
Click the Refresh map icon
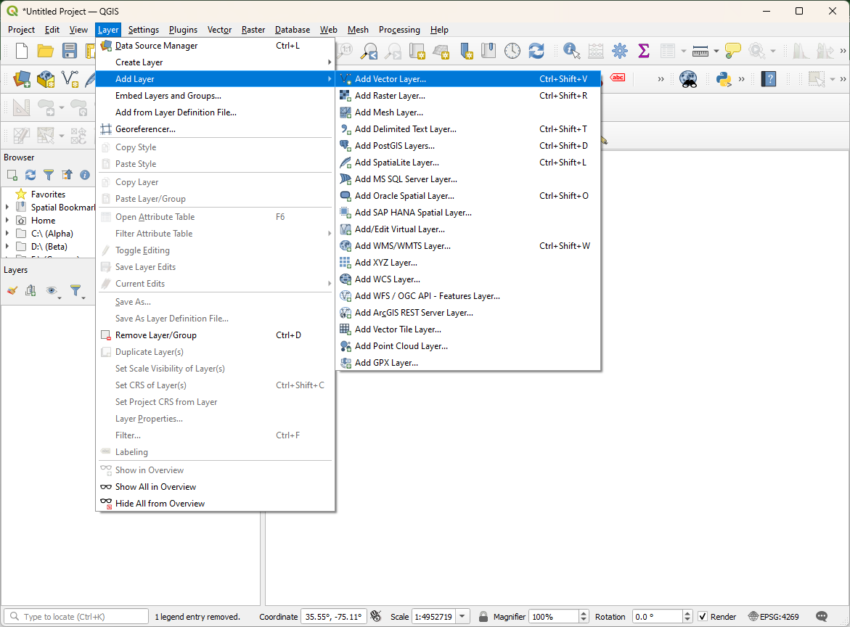[535, 50]
